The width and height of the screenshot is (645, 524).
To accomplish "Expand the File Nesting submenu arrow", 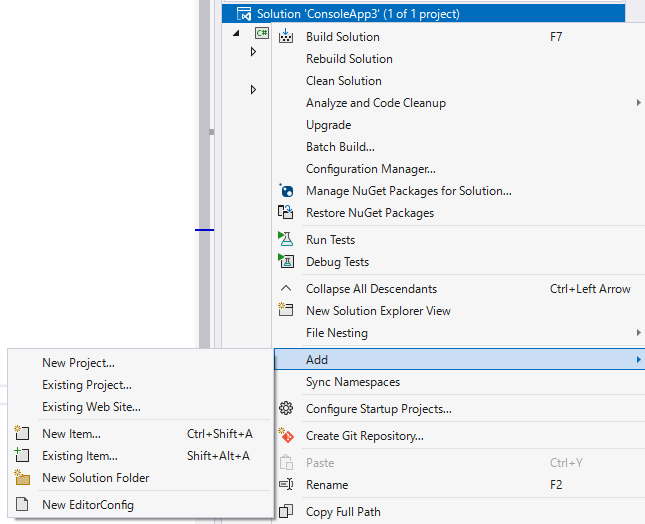I will pos(638,332).
